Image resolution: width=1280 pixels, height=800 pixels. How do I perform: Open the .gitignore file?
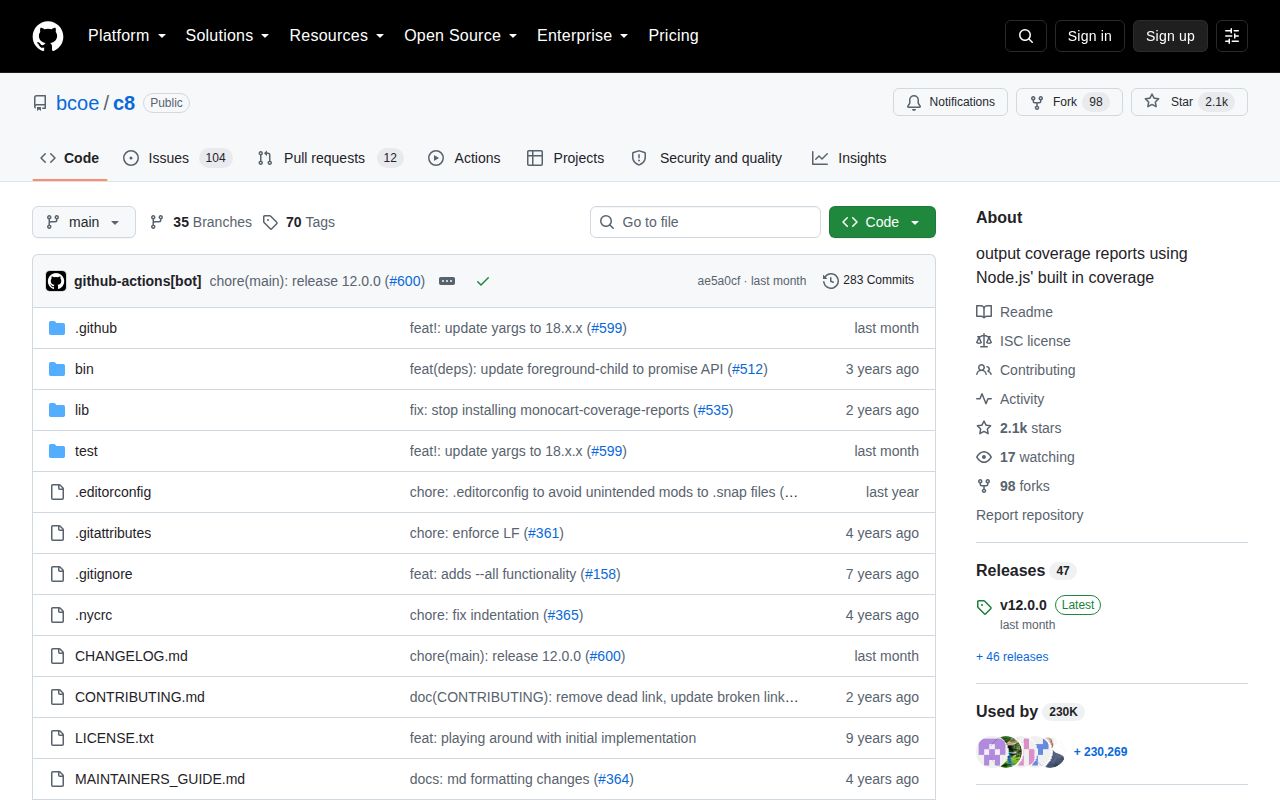pos(103,574)
